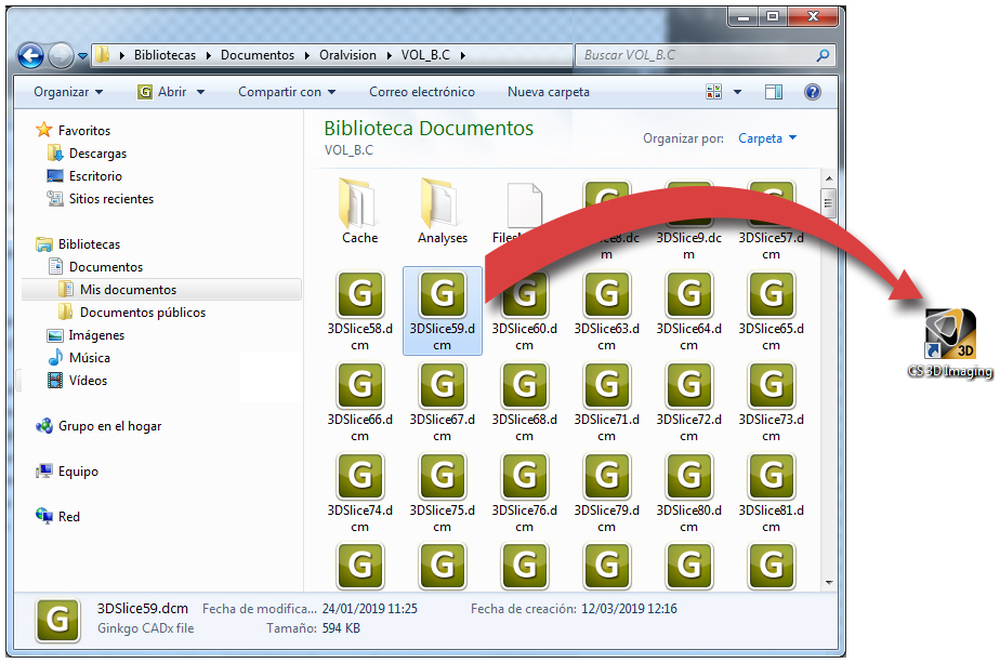The height and width of the screenshot is (663, 1000).
Task: Select Descargas in the Favoritos list
Action: click(x=97, y=154)
